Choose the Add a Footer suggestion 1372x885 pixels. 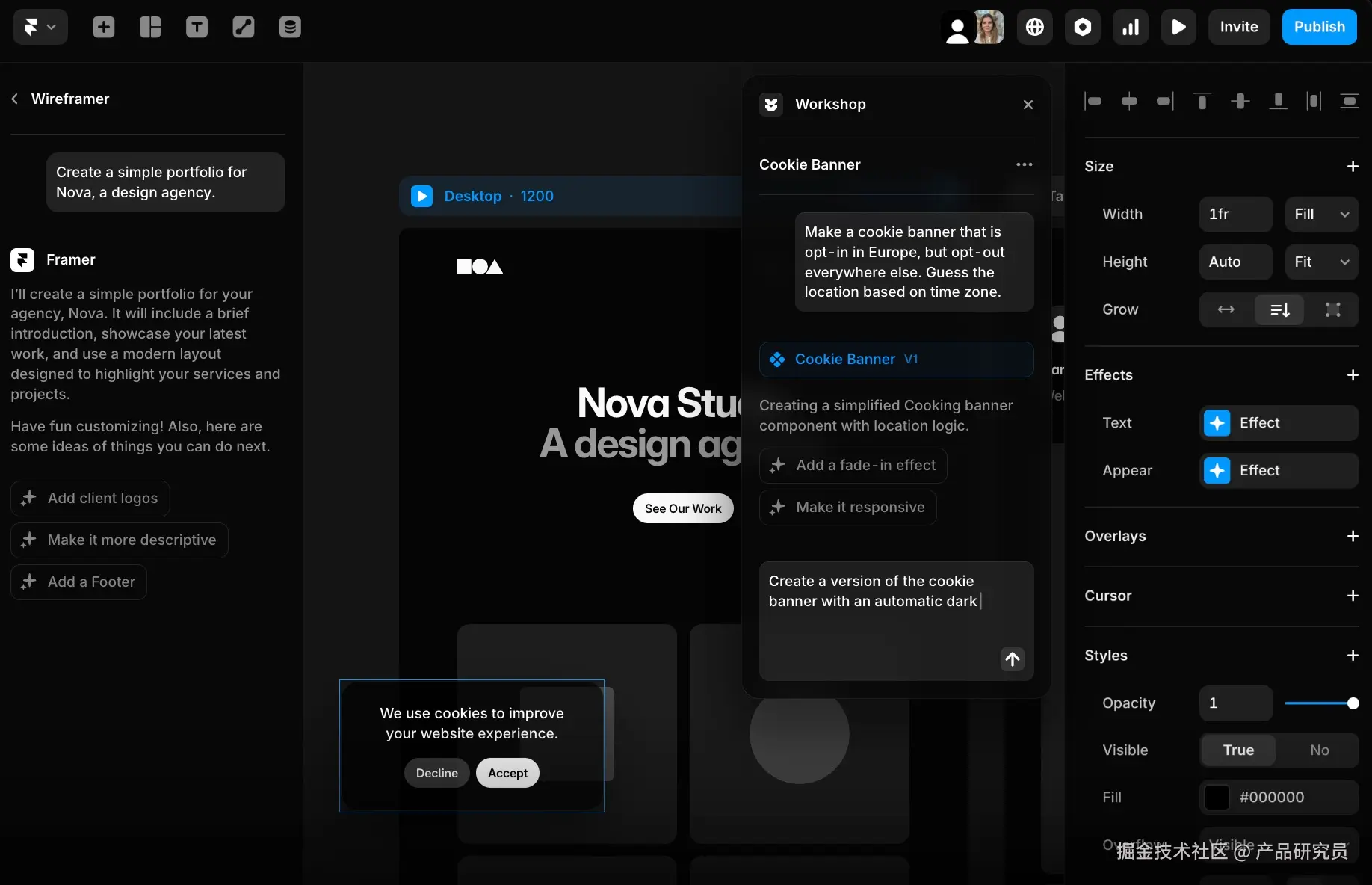point(78,582)
